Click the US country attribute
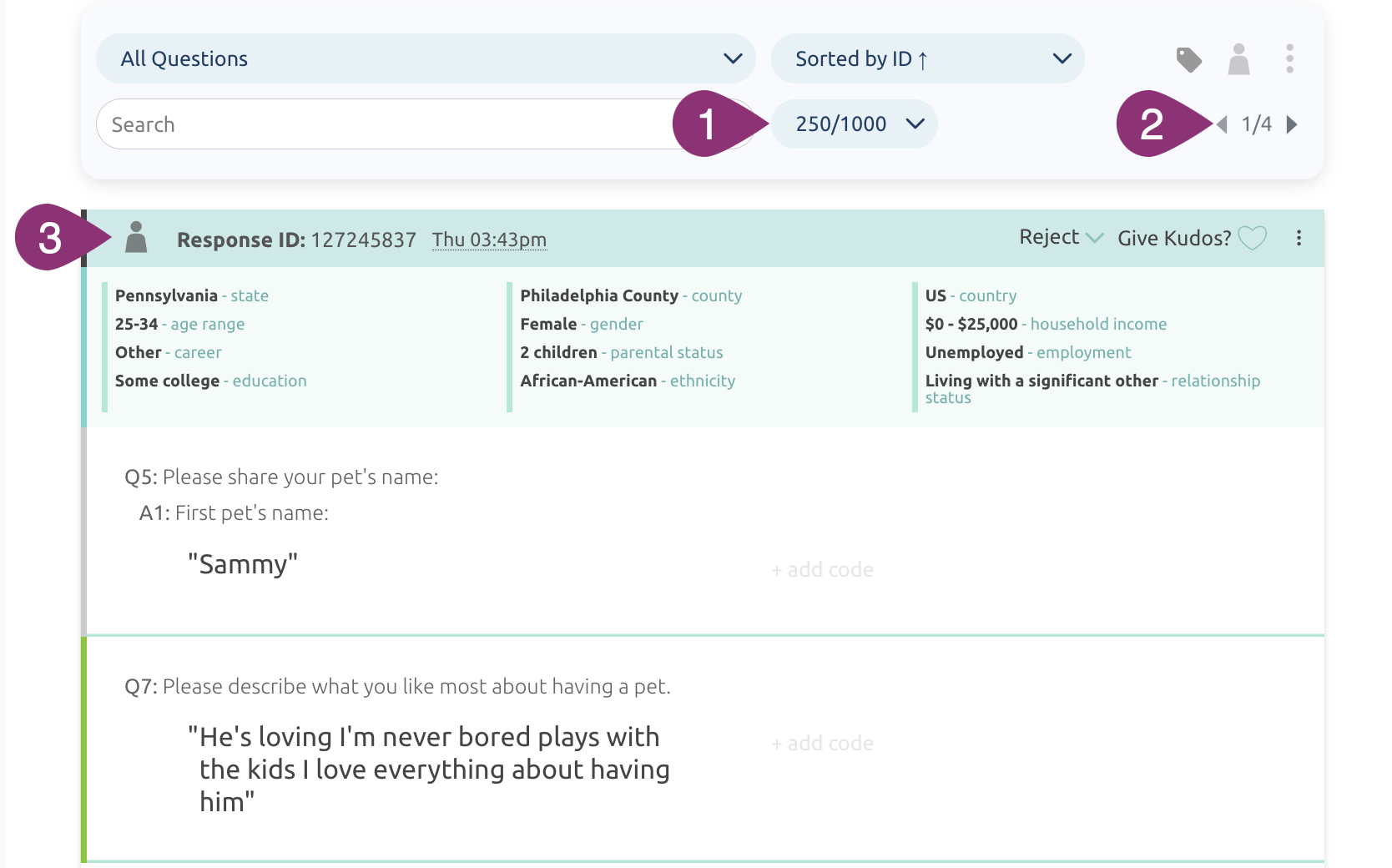1392x868 pixels. click(x=971, y=295)
